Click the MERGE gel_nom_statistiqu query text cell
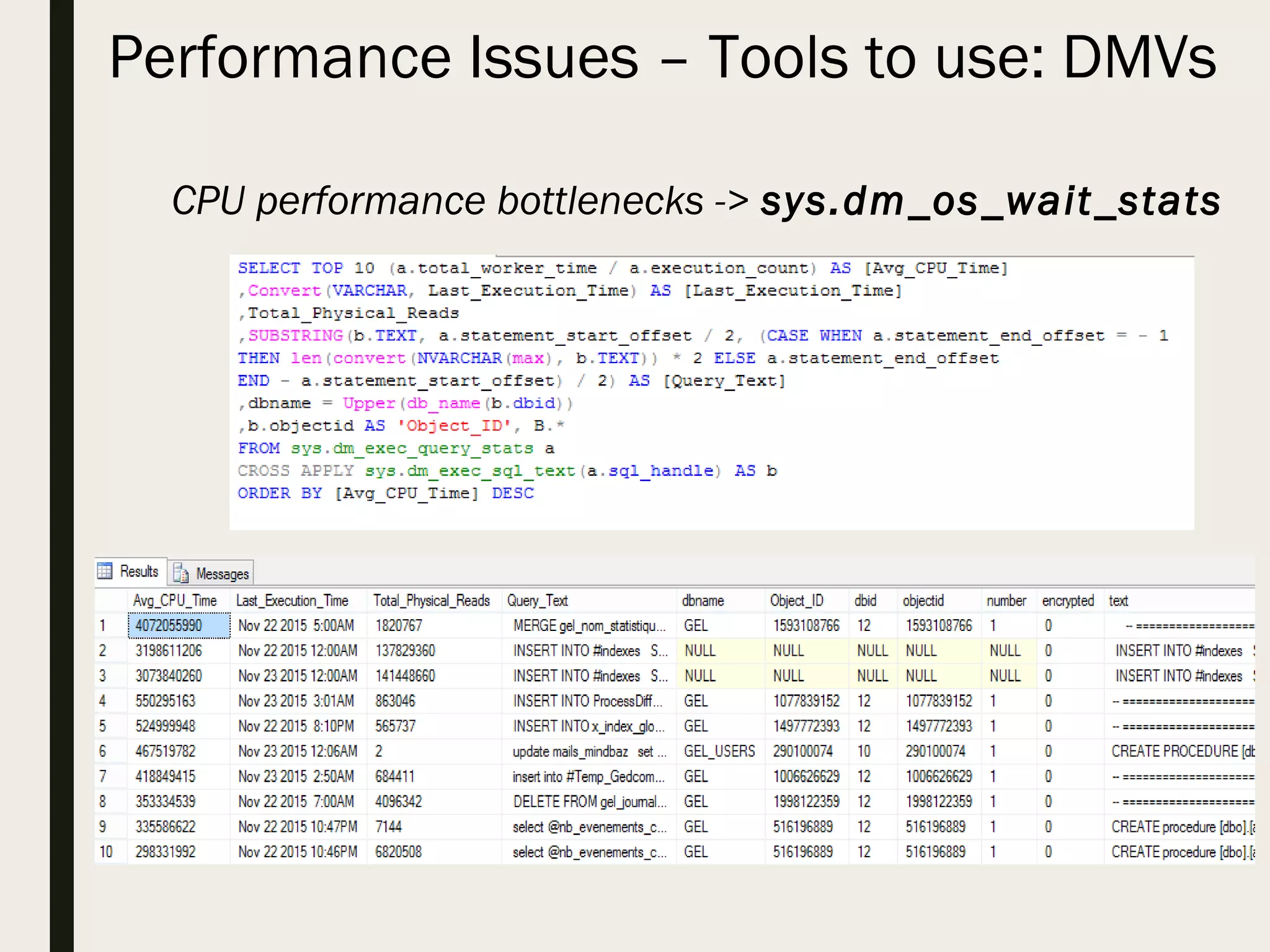Image resolution: width=1270 pixels, height=952 pixels. [x=588, y=625]
